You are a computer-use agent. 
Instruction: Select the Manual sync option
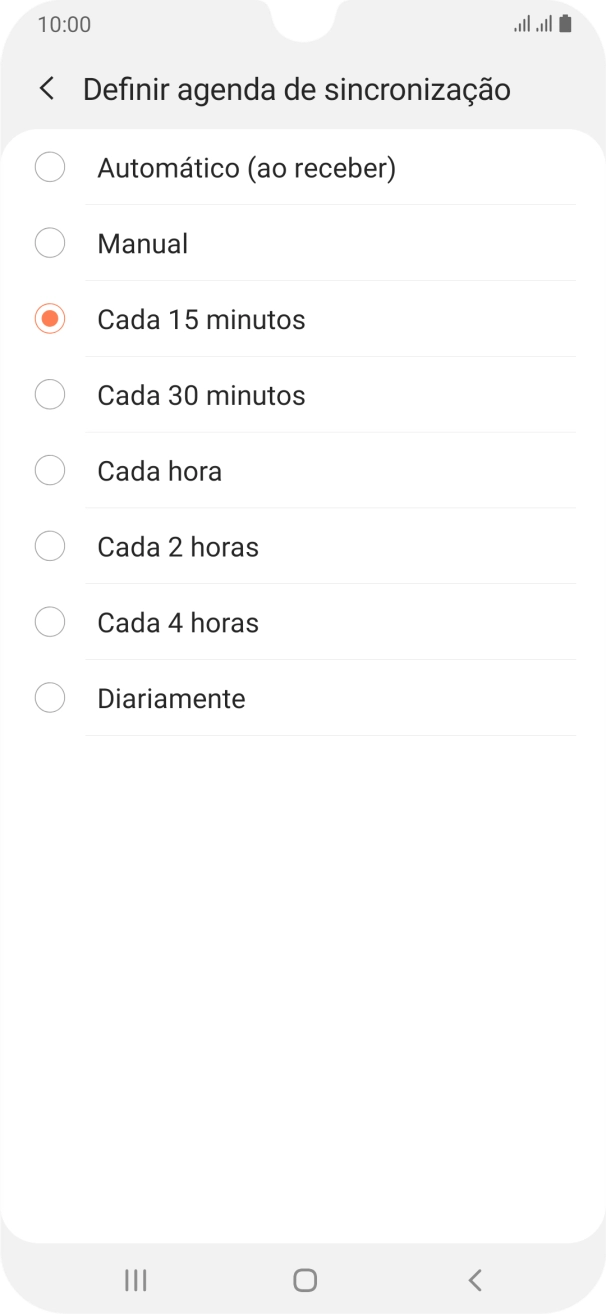tap(50, 242)
